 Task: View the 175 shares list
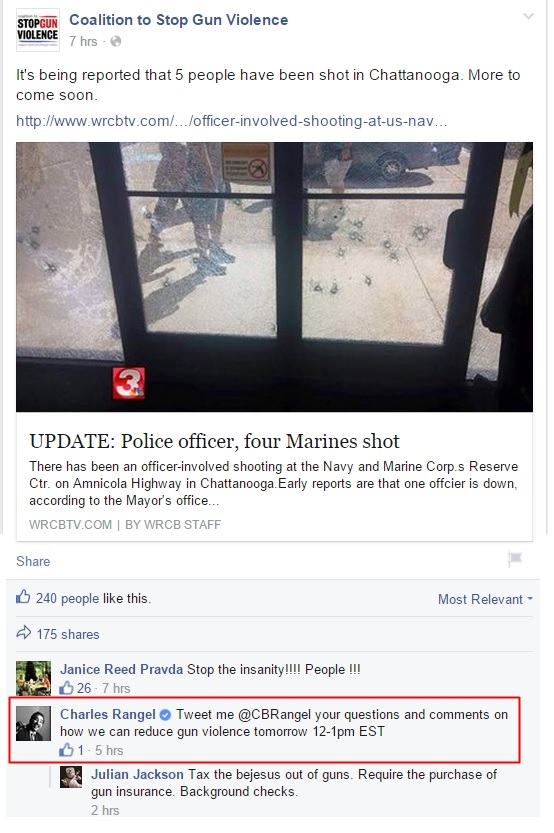click(68, 634)
